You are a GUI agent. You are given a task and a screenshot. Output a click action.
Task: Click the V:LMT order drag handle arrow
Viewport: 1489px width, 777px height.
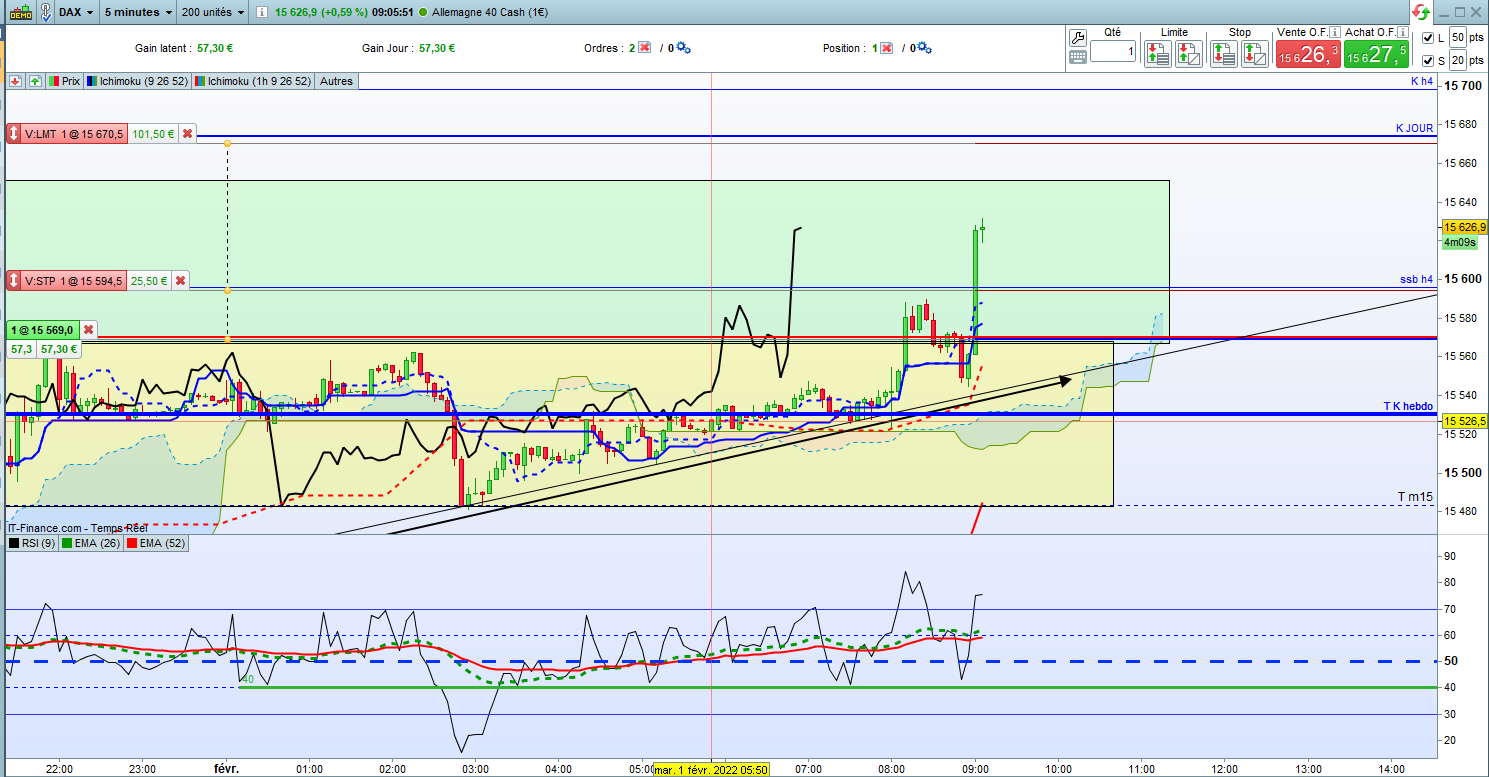click(14, 134)
